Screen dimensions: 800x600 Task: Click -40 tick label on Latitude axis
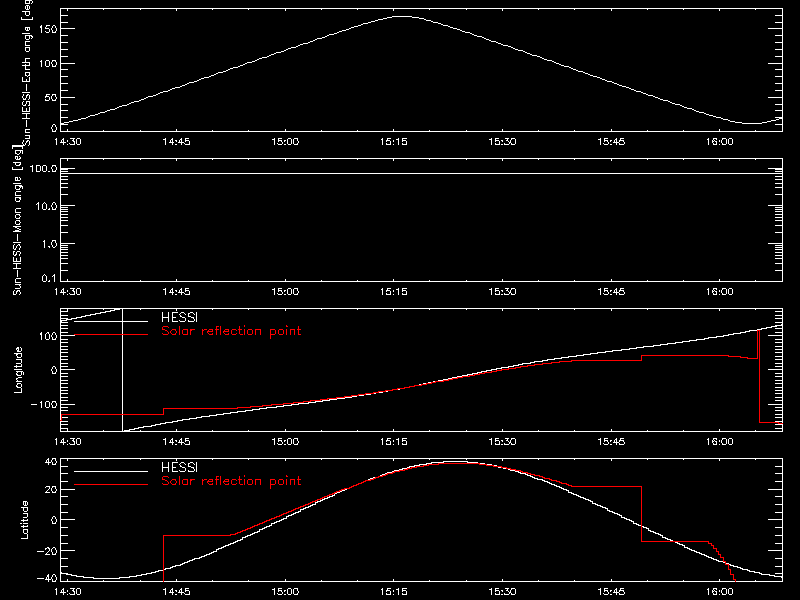tap(47, 579)
